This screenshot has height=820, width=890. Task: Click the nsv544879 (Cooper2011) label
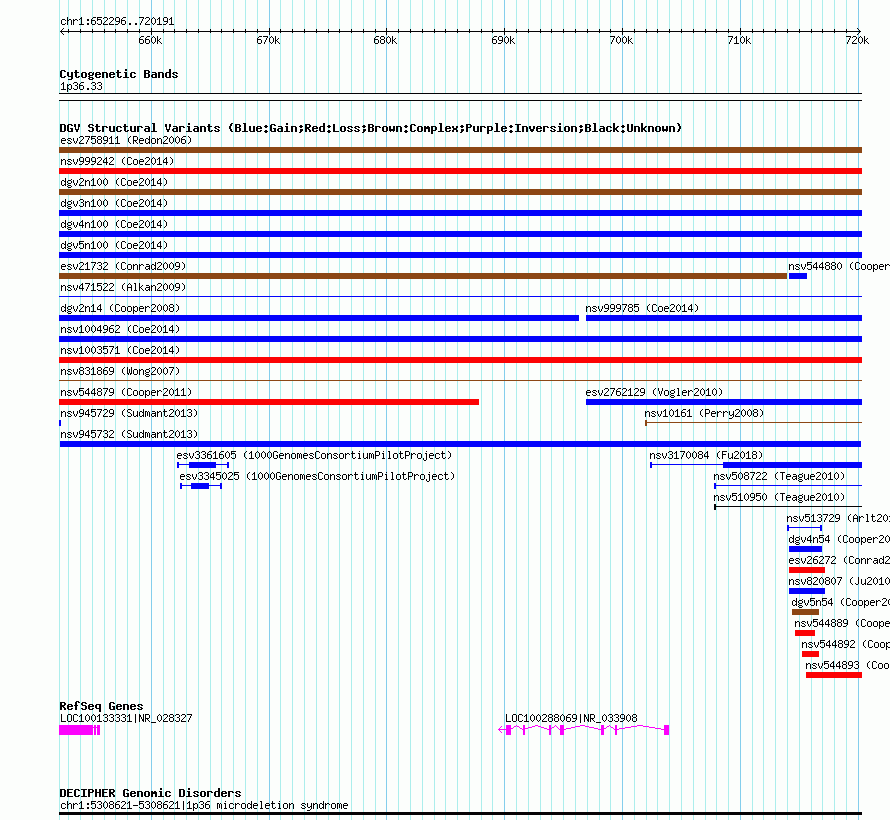(x=126, y=392)
